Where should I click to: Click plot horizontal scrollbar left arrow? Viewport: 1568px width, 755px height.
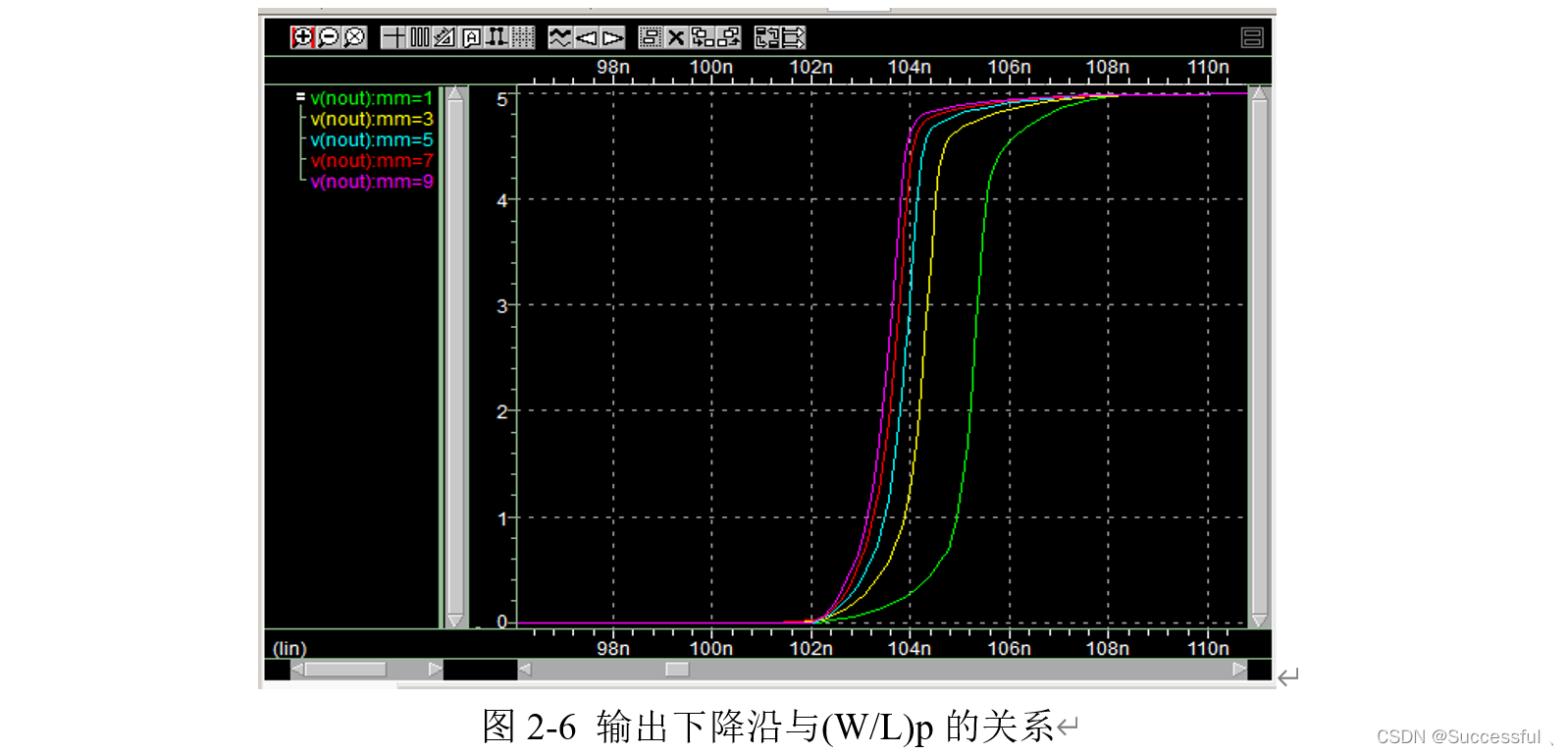(x=525, y=669)
